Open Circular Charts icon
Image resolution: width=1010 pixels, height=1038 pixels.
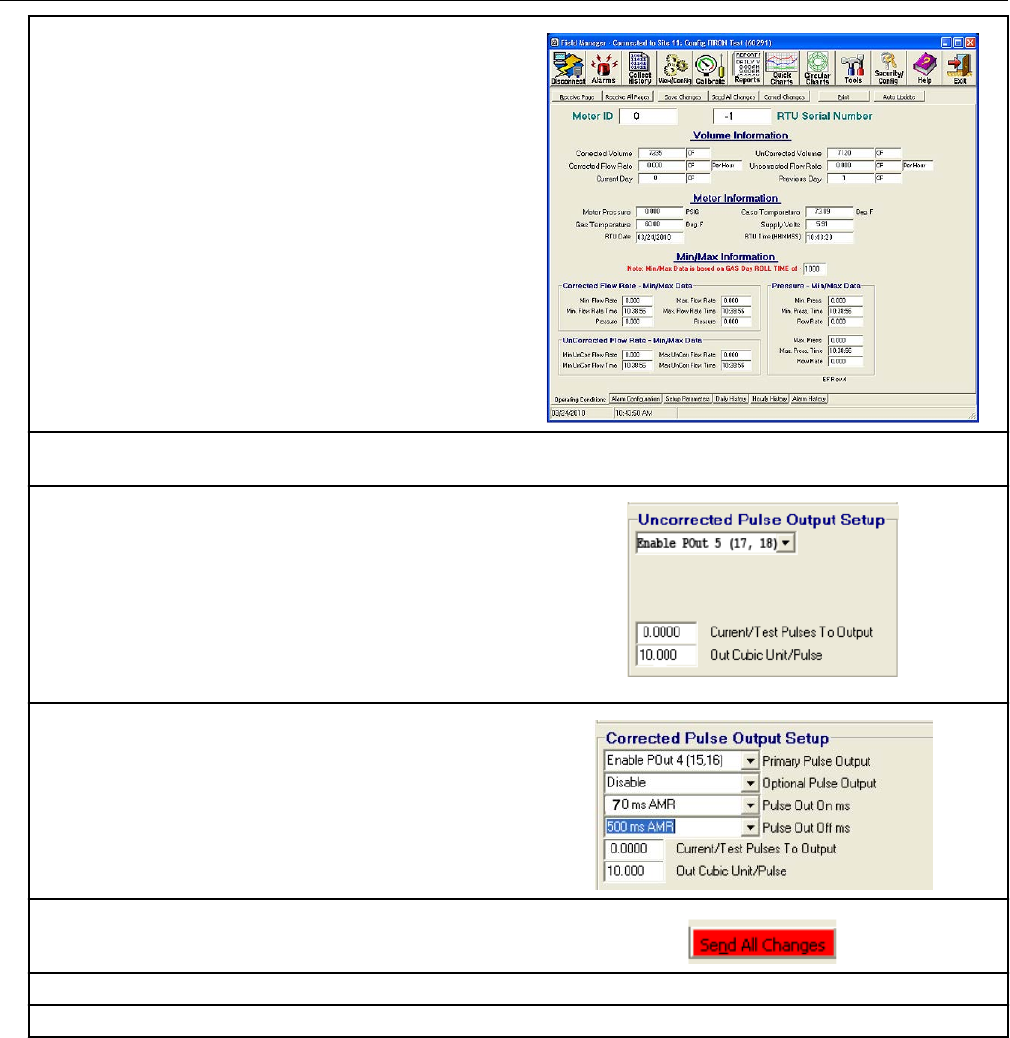(817, 68)
